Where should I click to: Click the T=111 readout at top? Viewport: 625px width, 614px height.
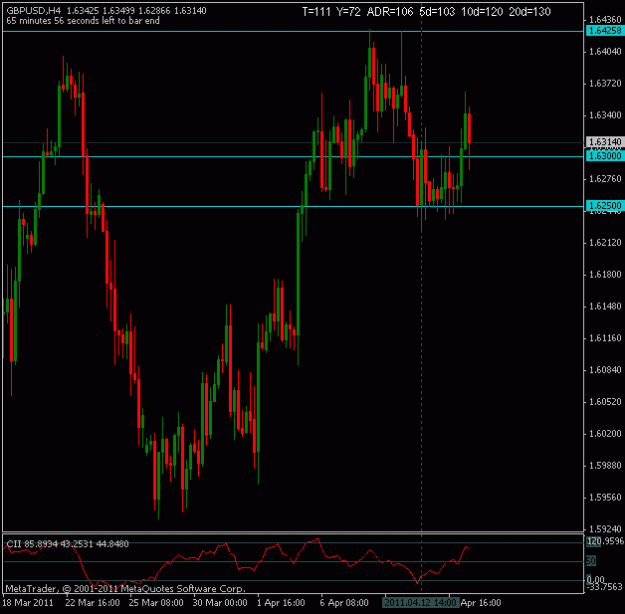pyautogui.click(x=316, y=12)
